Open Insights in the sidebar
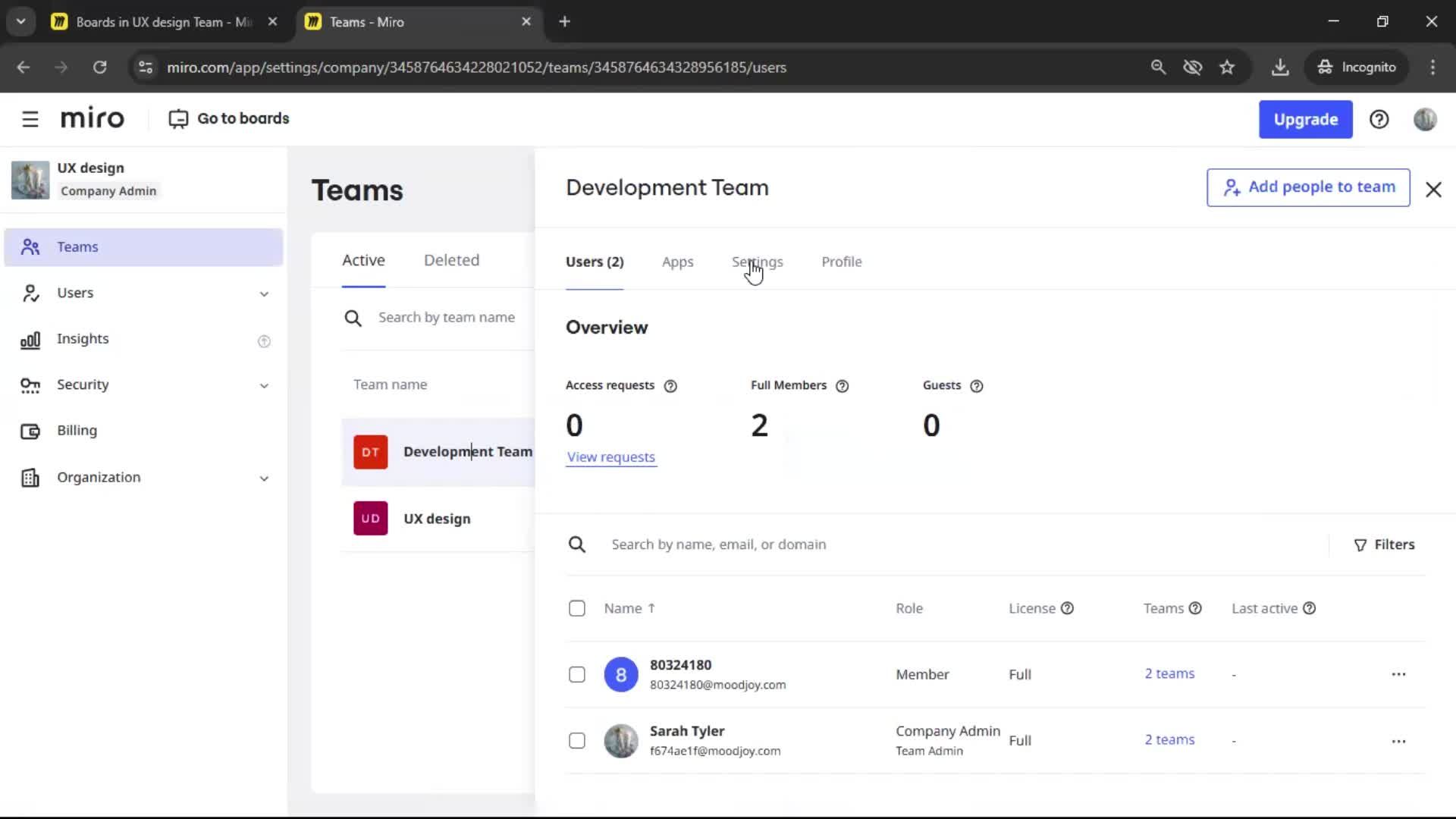Image resolution: width=1456 pixels, height=819 pixels. pyautogui.click(x=83, y=339)
